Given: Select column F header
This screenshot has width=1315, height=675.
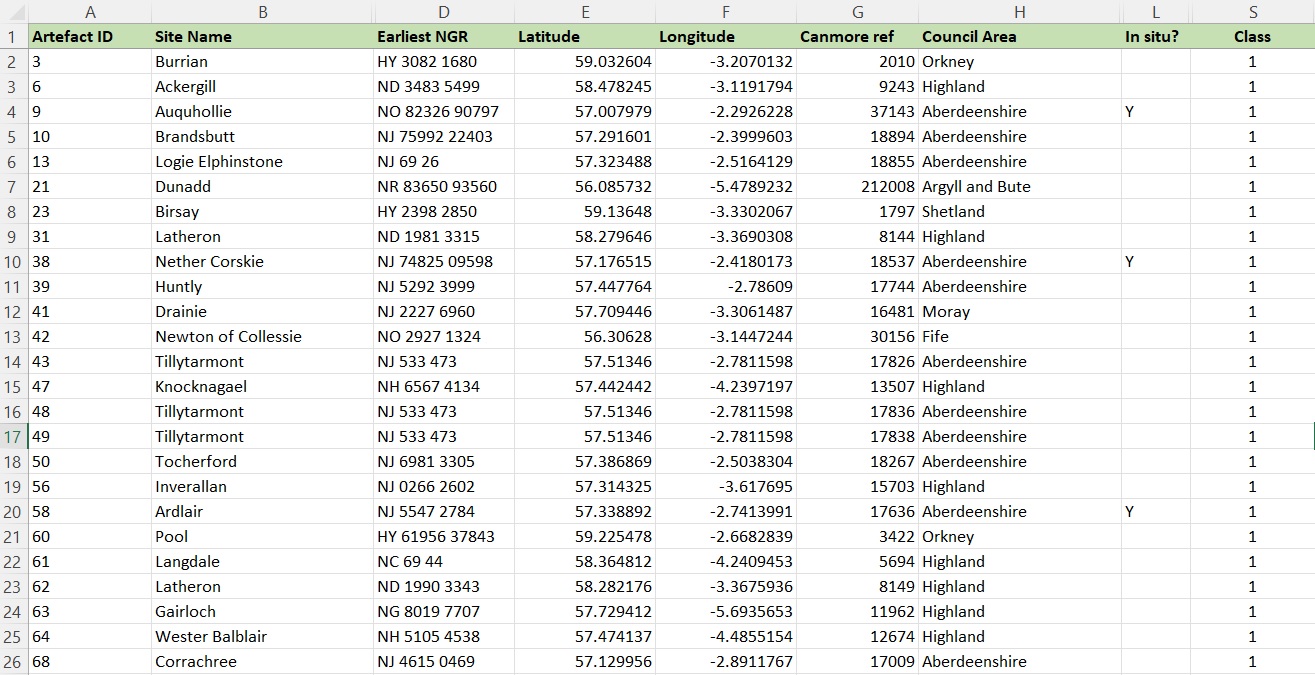Looking at the screenshot, I should 726,12.
